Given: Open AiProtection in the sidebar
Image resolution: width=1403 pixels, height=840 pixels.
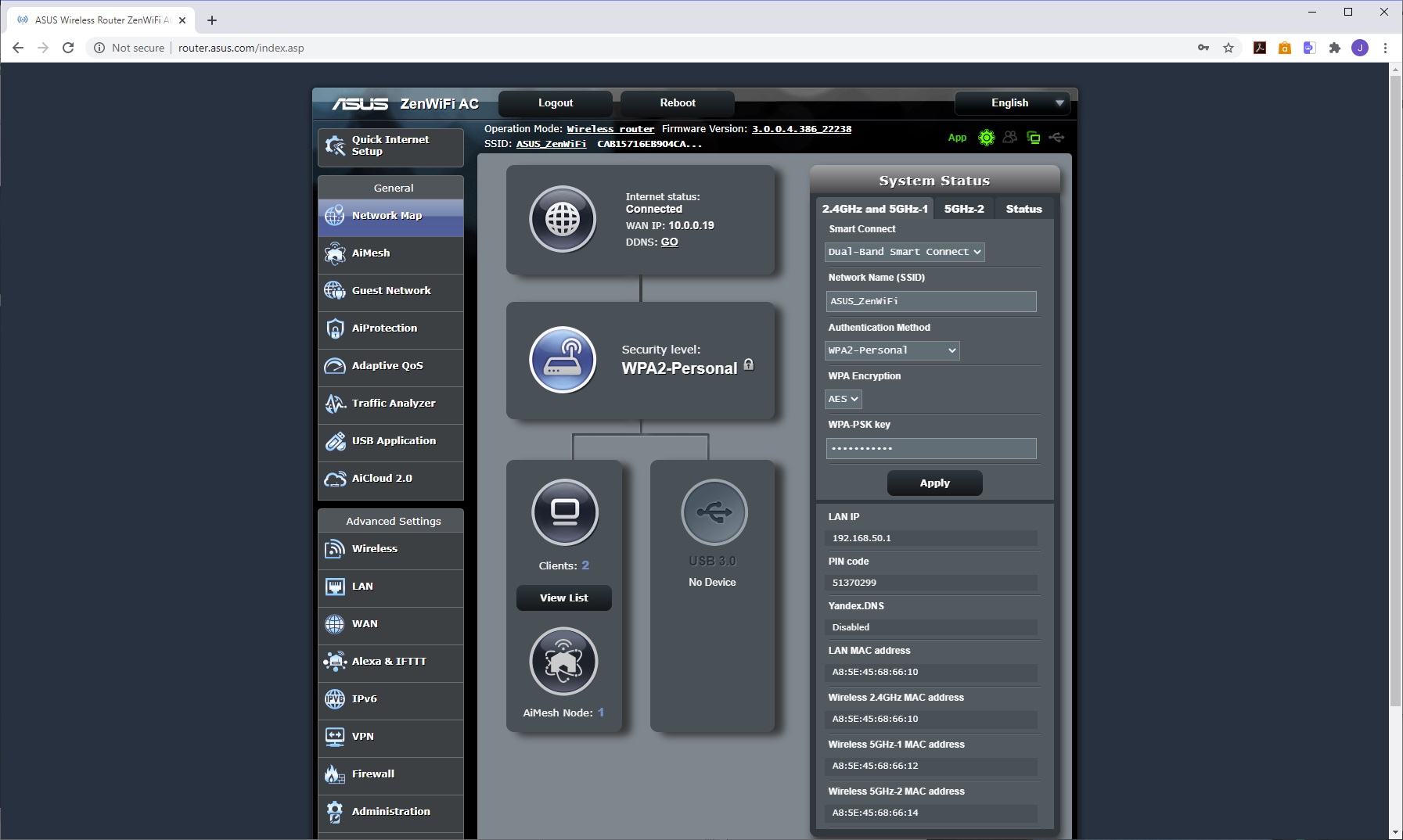Looking at the screenshot, I should point(384,328).
